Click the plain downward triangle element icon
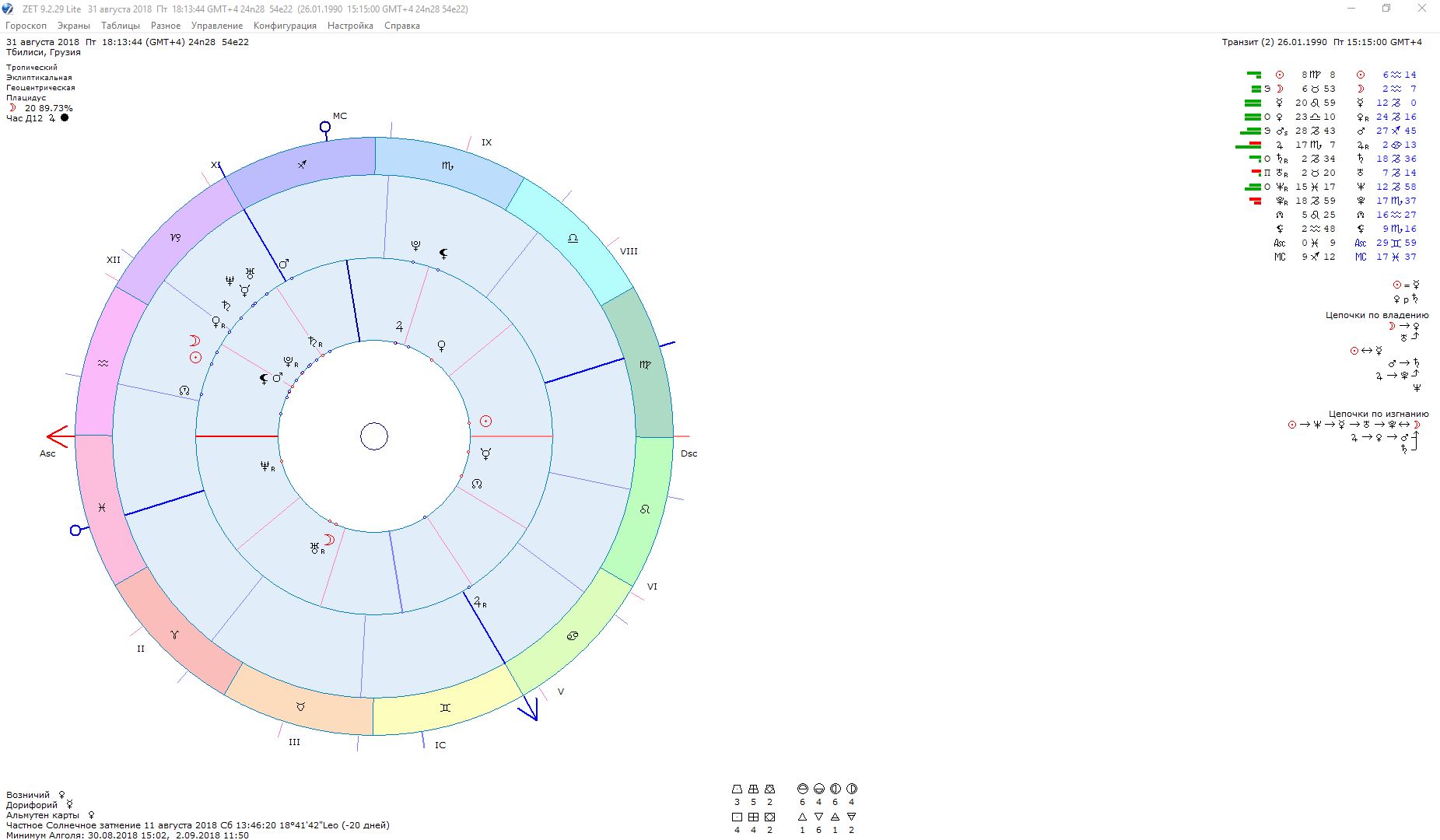1440x840 pixels. pyautogui.click(x=818, y=817)
